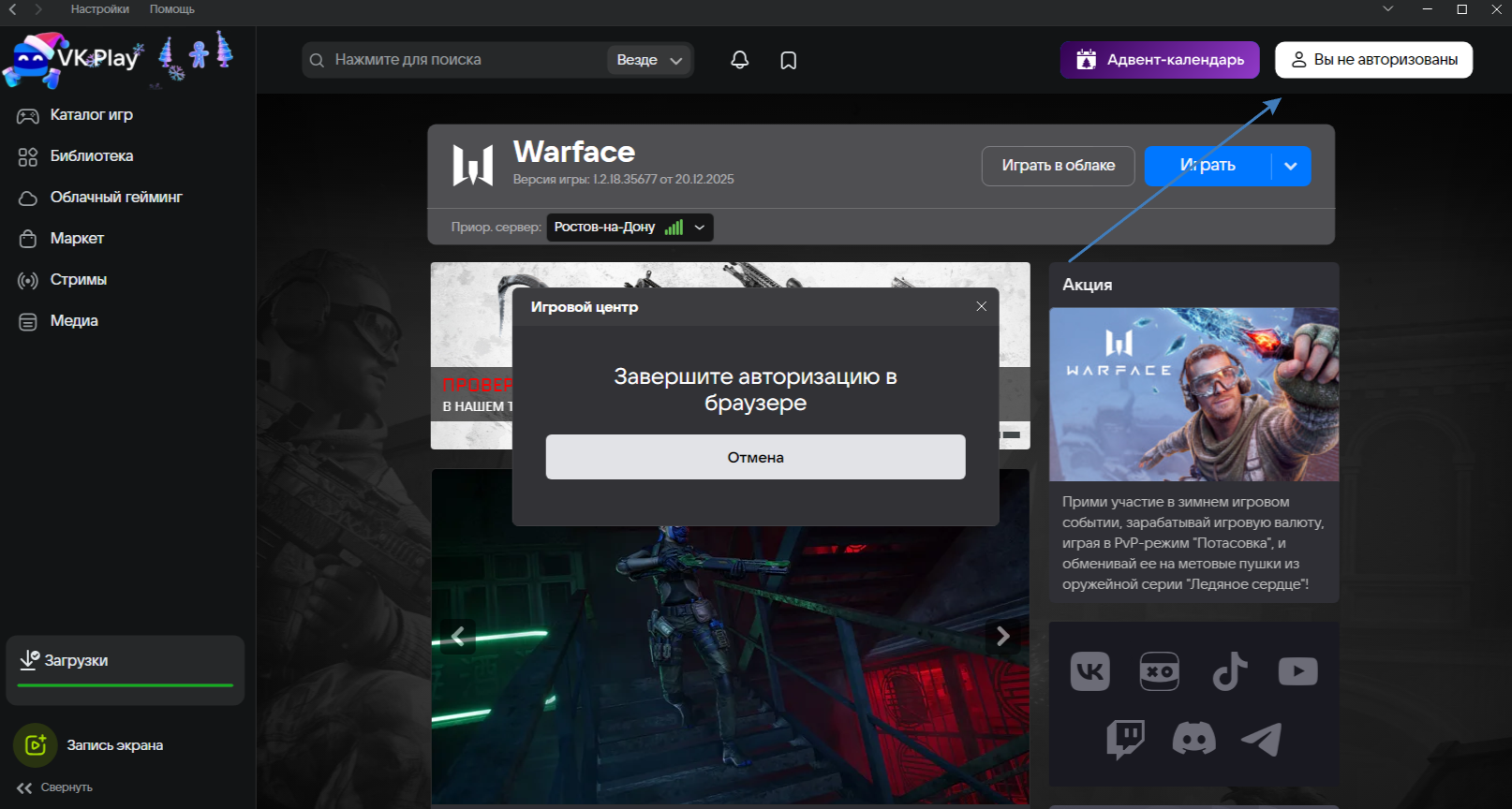Click the promo description starting with Прими участие
This screenshot has height=809, width=1512.
pos(1193,543)
